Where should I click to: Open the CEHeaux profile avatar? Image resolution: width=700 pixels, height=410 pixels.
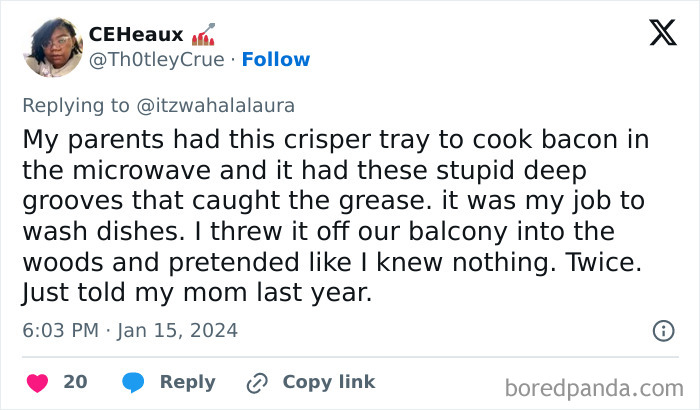pos(52,47)
